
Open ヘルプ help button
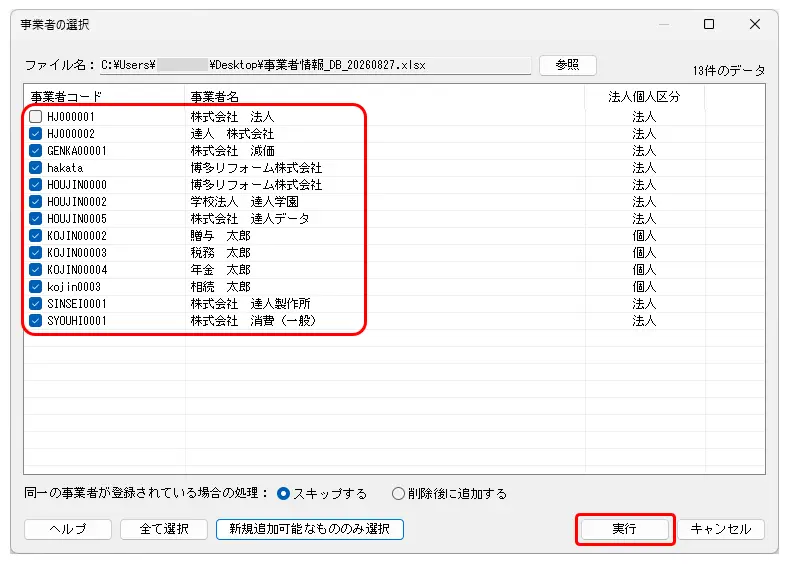(x=68, y=529)
